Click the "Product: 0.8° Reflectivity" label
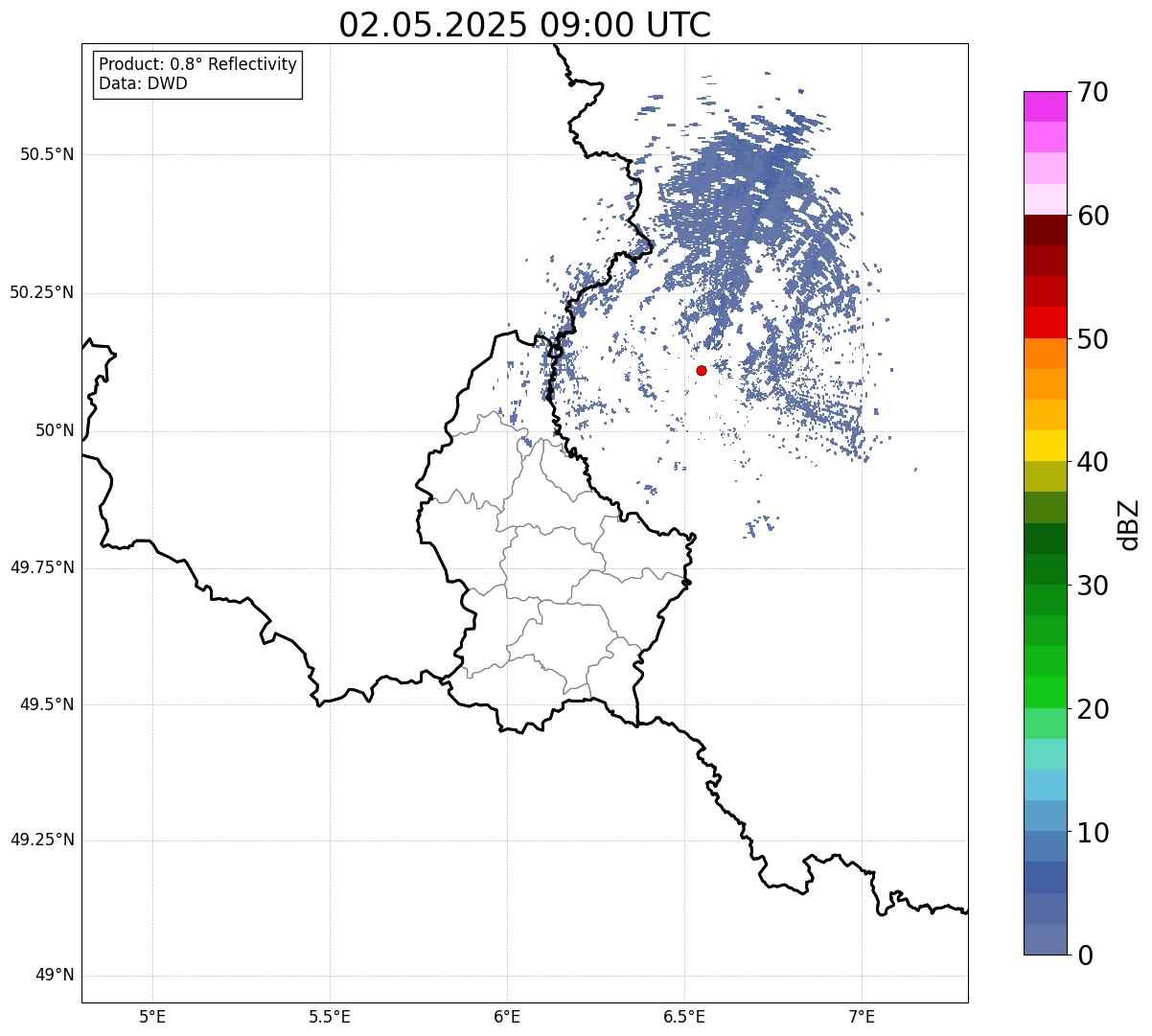Viewport: 1152px width, 1036px height. 198,64
